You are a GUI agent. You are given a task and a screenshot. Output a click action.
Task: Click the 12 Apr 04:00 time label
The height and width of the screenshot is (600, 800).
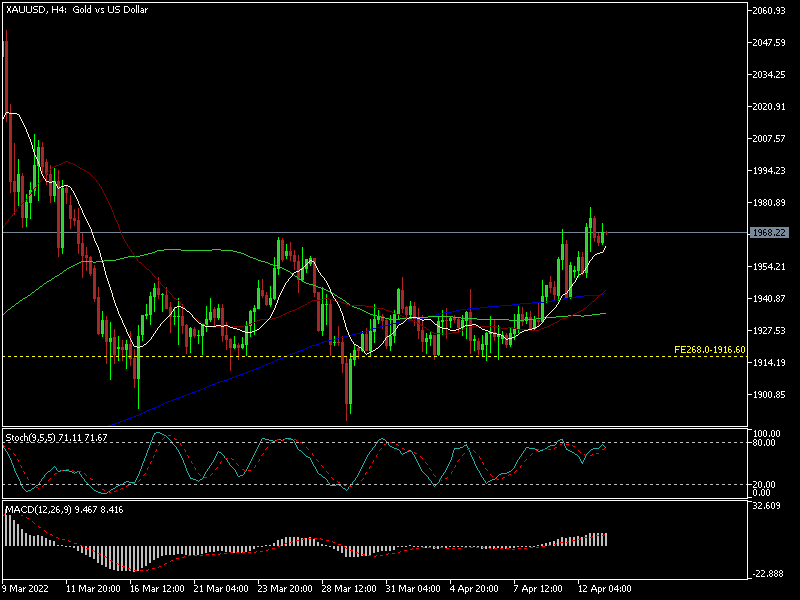click(x=603, y=588)
